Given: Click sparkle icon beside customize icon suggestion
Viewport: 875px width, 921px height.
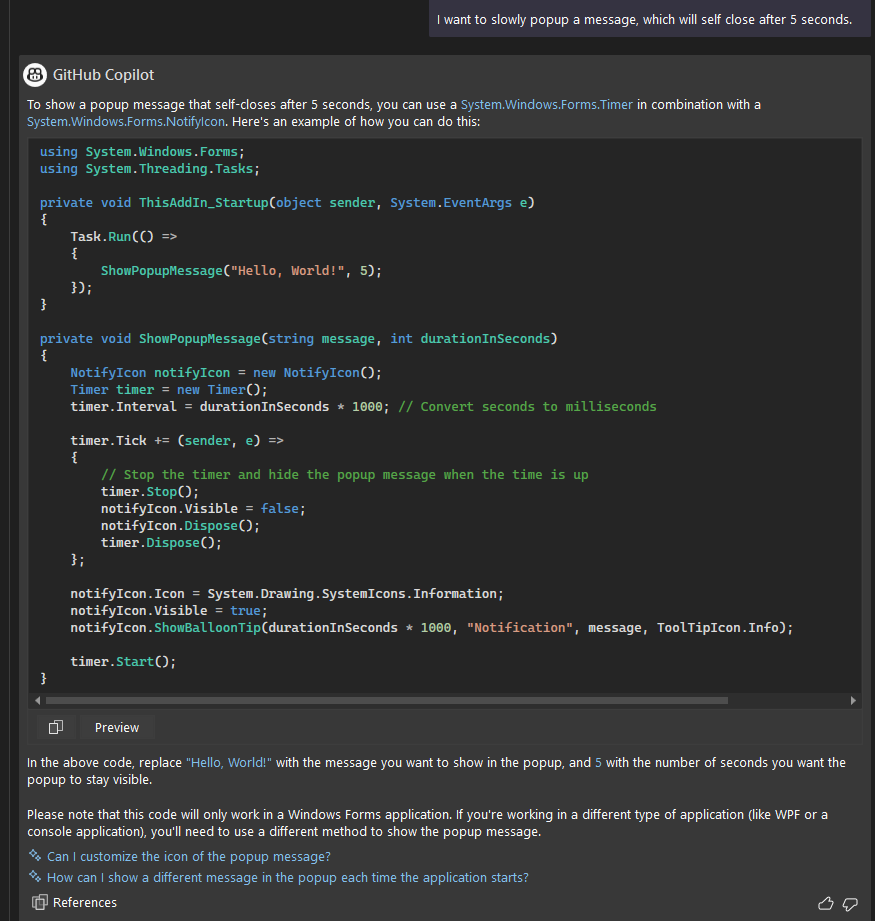Looking at the screenshot, I should [x=35, y=855].
